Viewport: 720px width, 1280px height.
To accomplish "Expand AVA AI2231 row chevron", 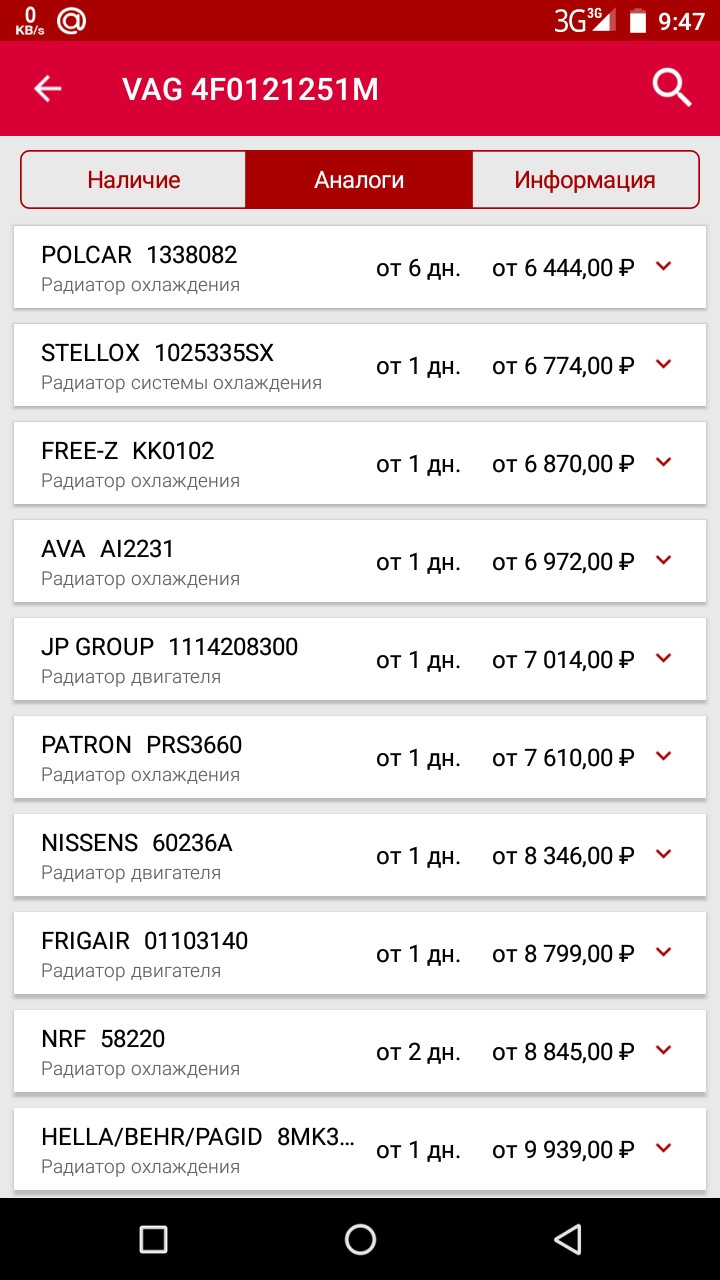I will coord(663,560).
